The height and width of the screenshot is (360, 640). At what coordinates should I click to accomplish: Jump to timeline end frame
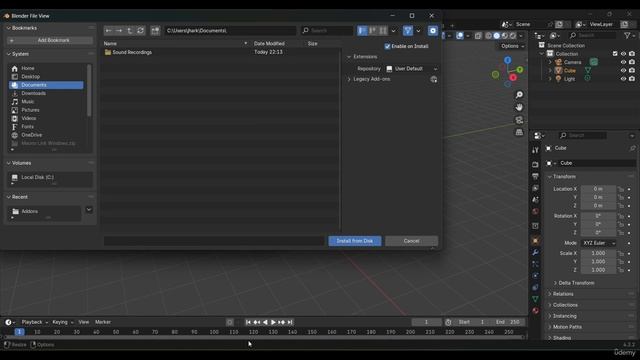click(290, 322)
